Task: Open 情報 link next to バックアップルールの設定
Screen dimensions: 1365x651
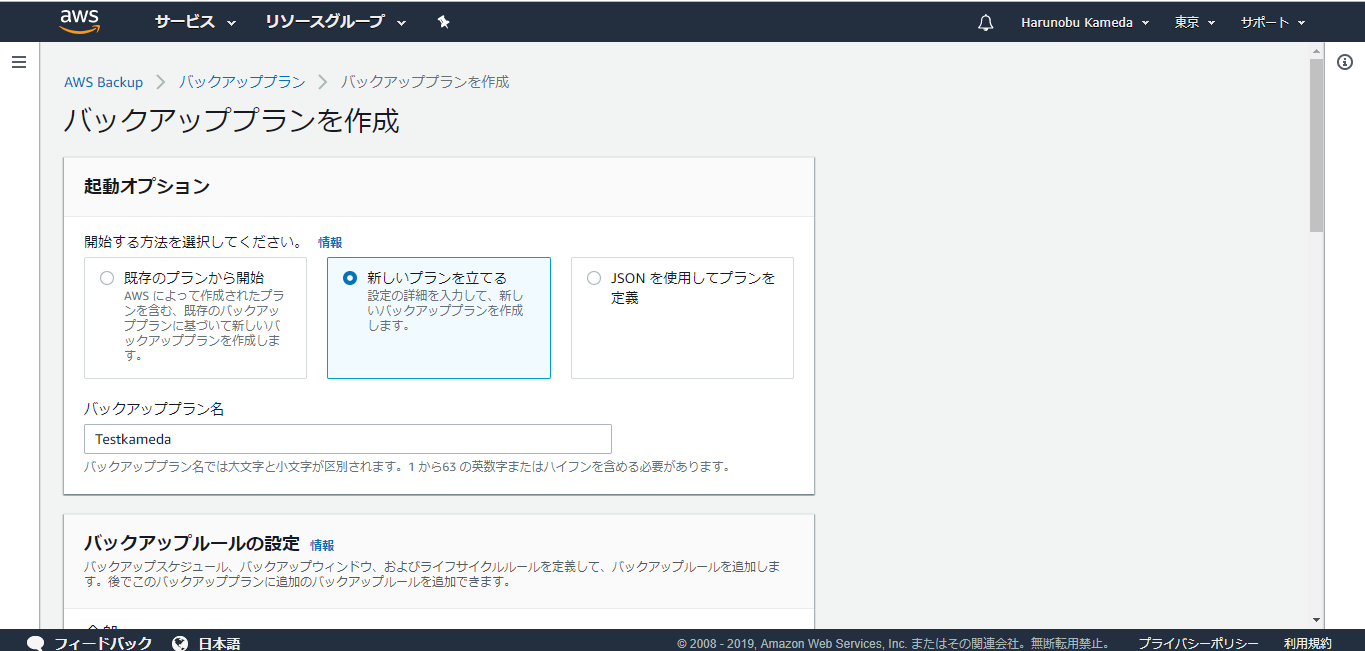Action: point(322,545)
